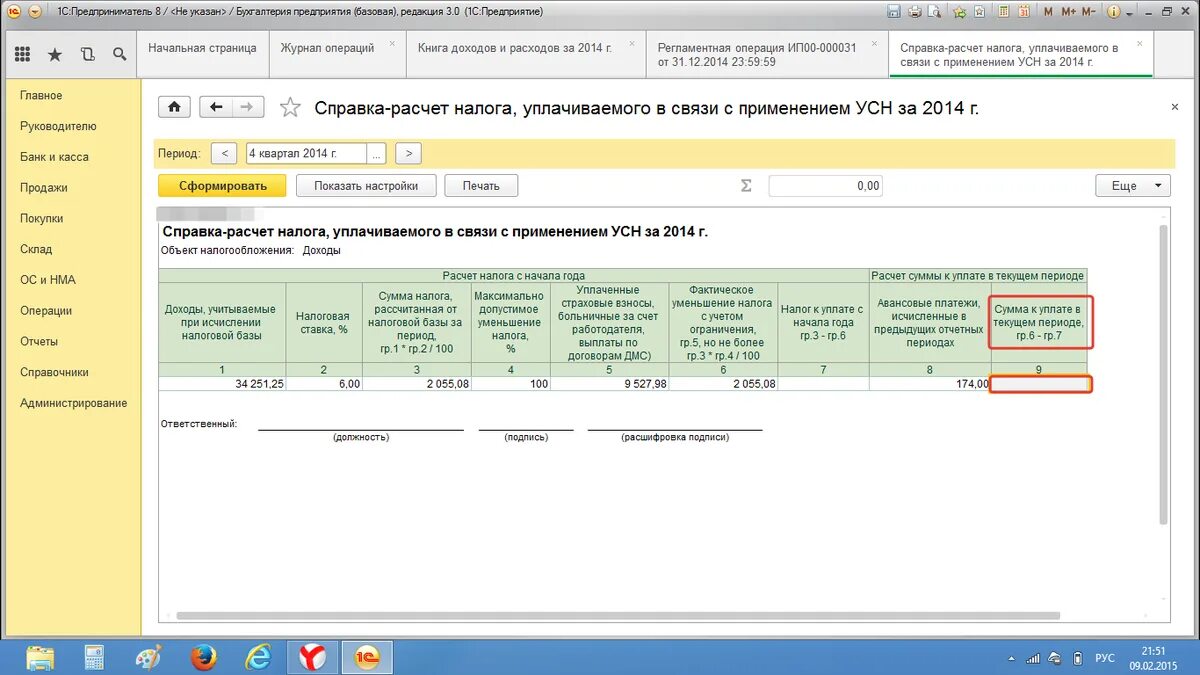1200x675 pixels.
Task: Close the Регламентная операция tab
Action: [873, 44]
